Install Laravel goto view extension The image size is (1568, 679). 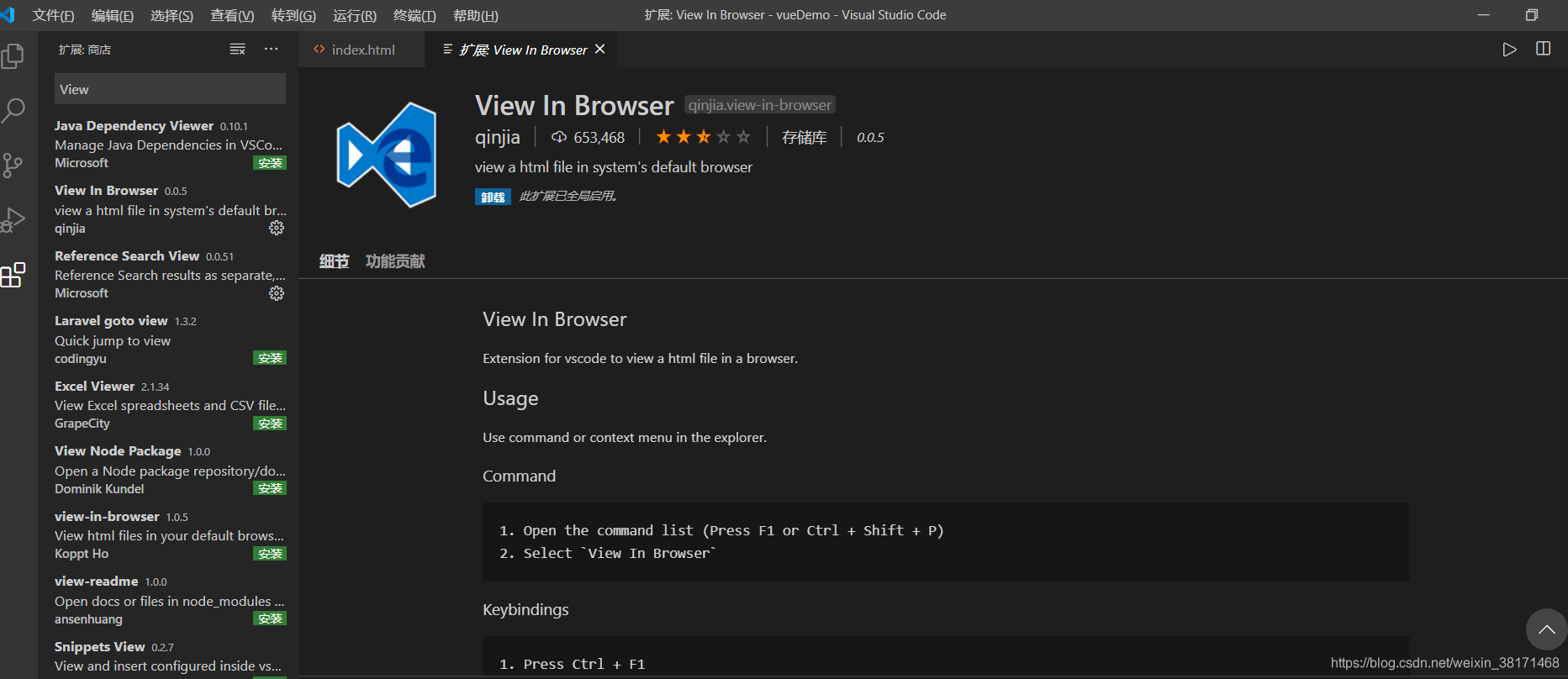click(270, 358)
